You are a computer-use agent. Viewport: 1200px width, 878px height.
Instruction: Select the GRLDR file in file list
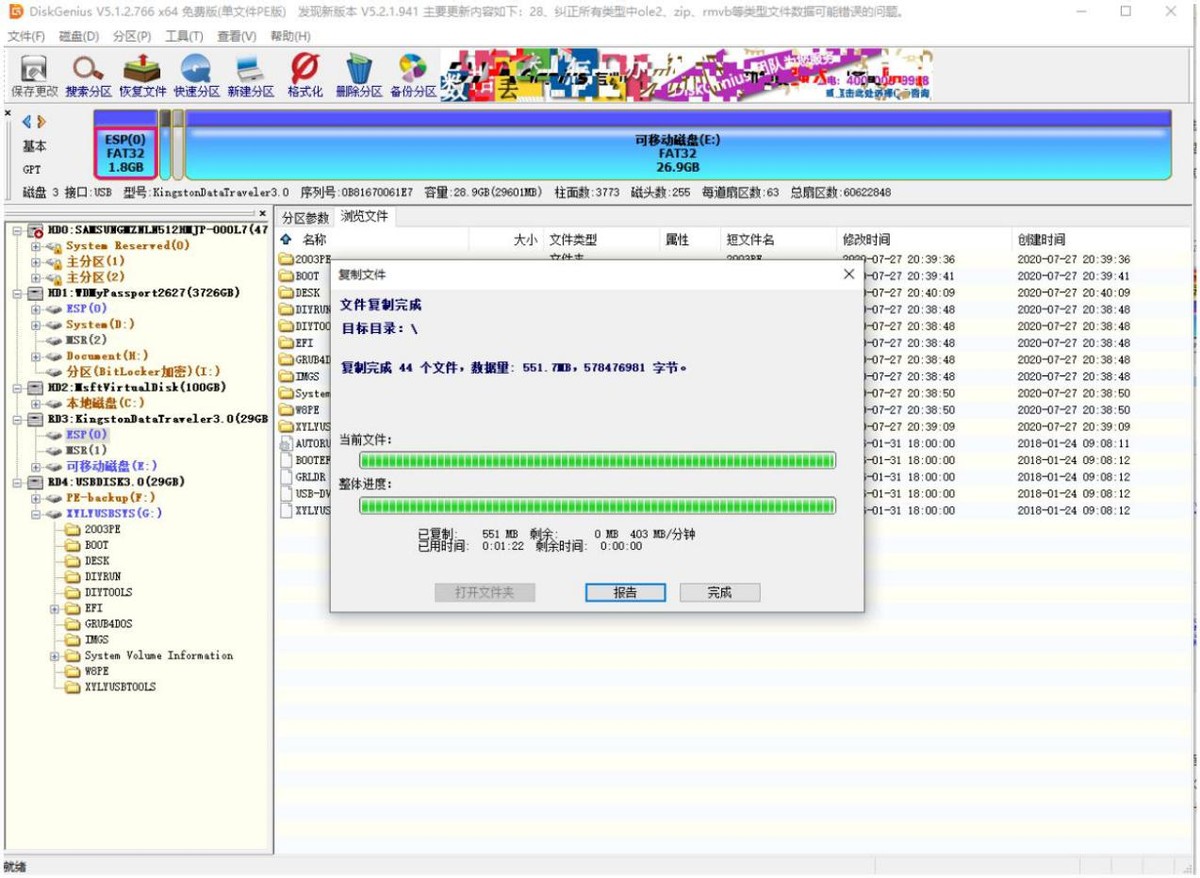[311, 477]
